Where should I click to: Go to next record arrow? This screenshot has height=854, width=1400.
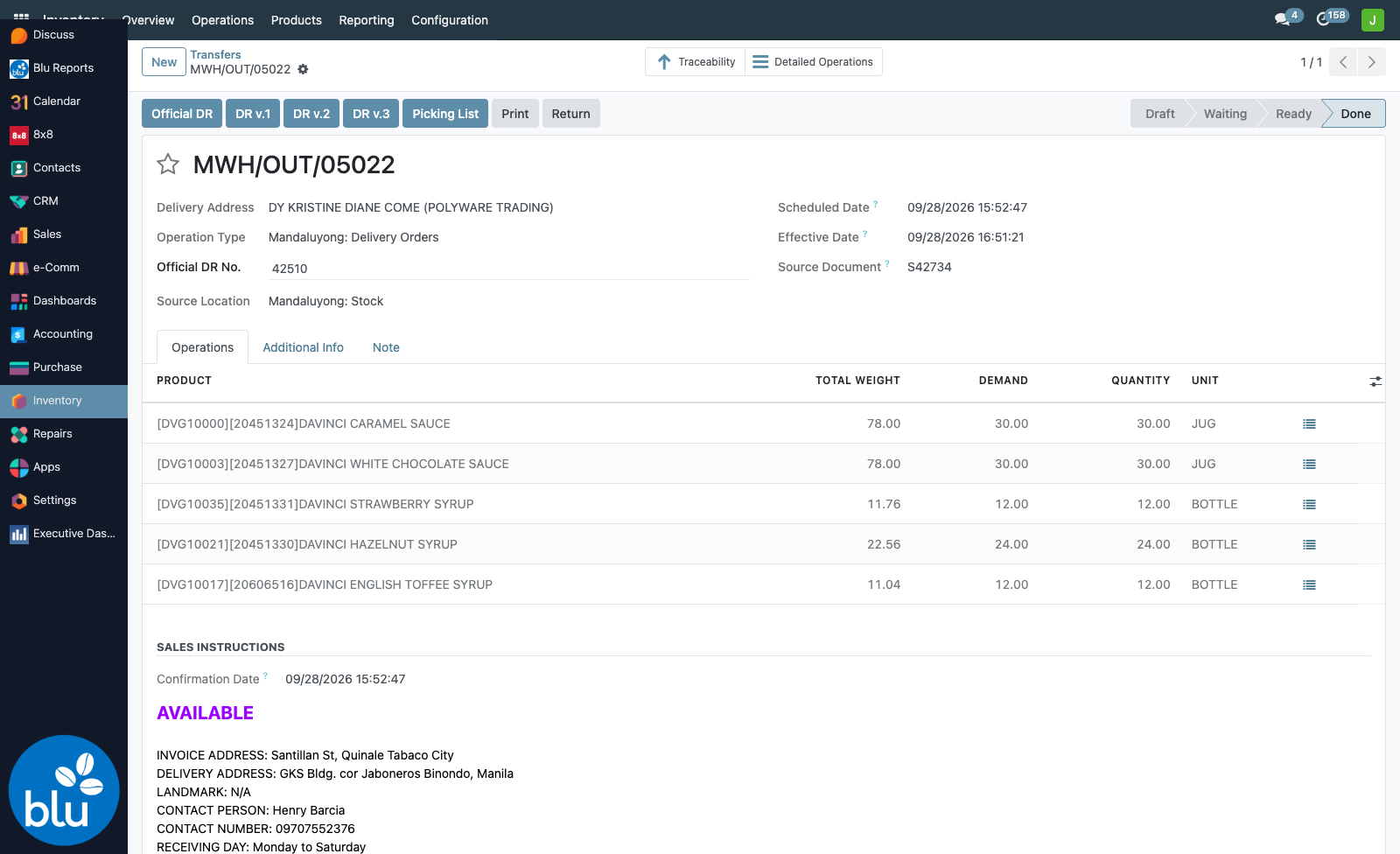click(x=1371, y=62)
